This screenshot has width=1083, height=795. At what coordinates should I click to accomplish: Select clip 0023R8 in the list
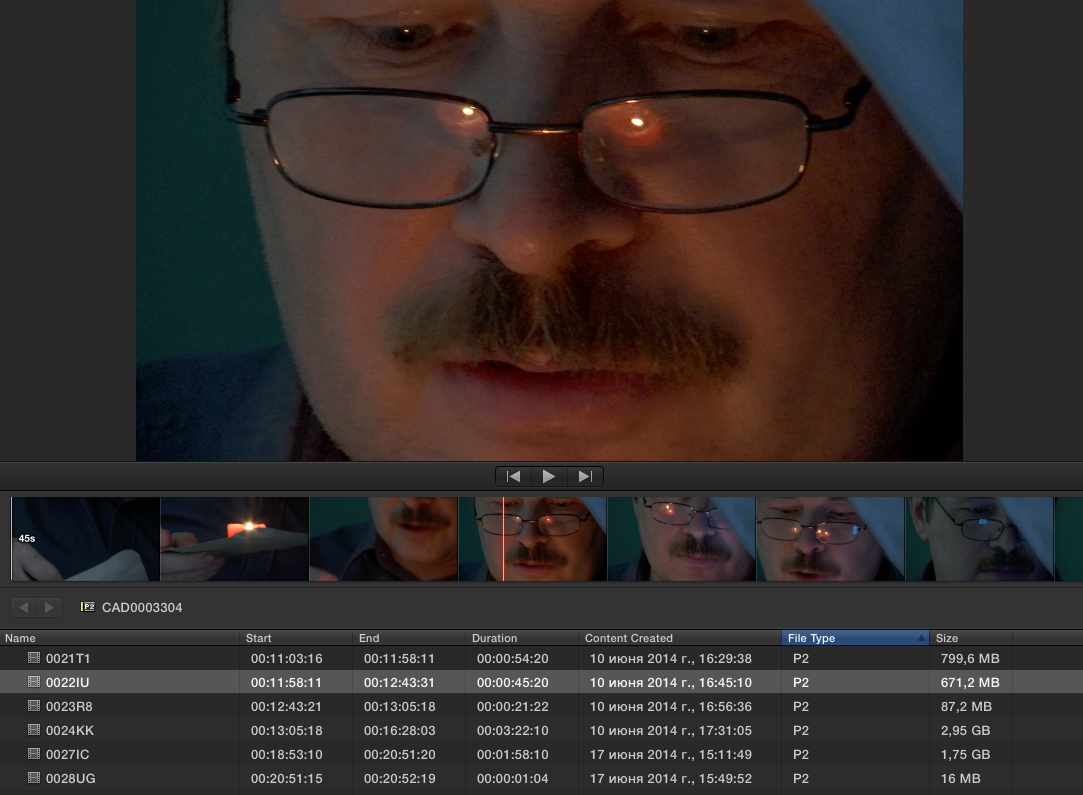(x=542, y=707)
